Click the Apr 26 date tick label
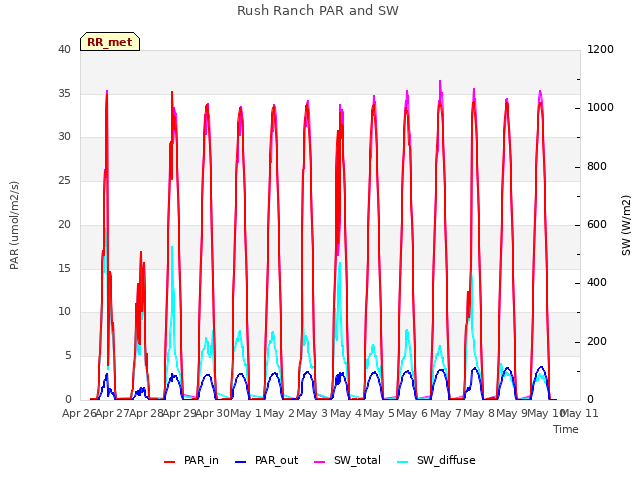Image resolution: width=640 pixels, height=480 pixels. pos(79,413)
